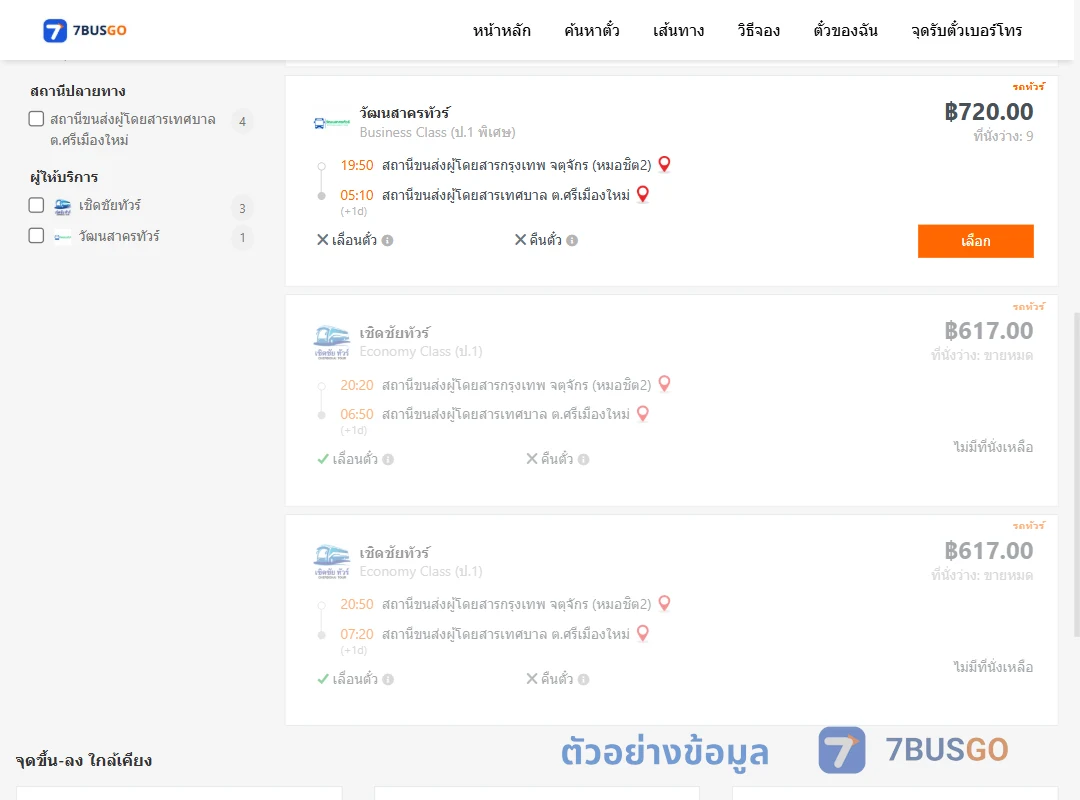Viewport: 1080px width, 800px height.
Task: Click ไม่มีที่นั่งเหลือ on the 20:50 trip
Action: tap(993, 667)
